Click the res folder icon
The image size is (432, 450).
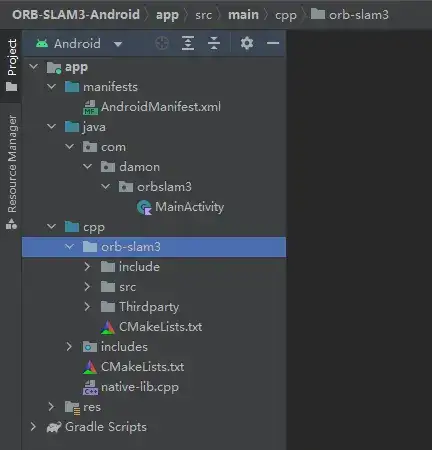point(72,408)
